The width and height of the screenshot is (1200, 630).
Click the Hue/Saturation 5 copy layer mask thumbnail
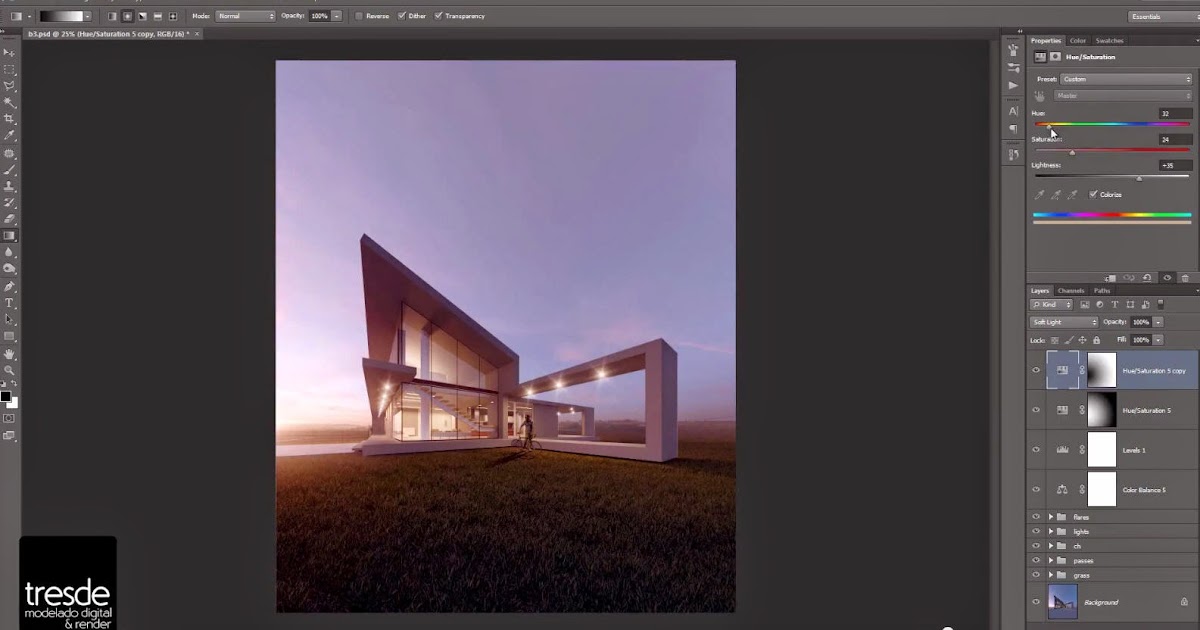1101,370
